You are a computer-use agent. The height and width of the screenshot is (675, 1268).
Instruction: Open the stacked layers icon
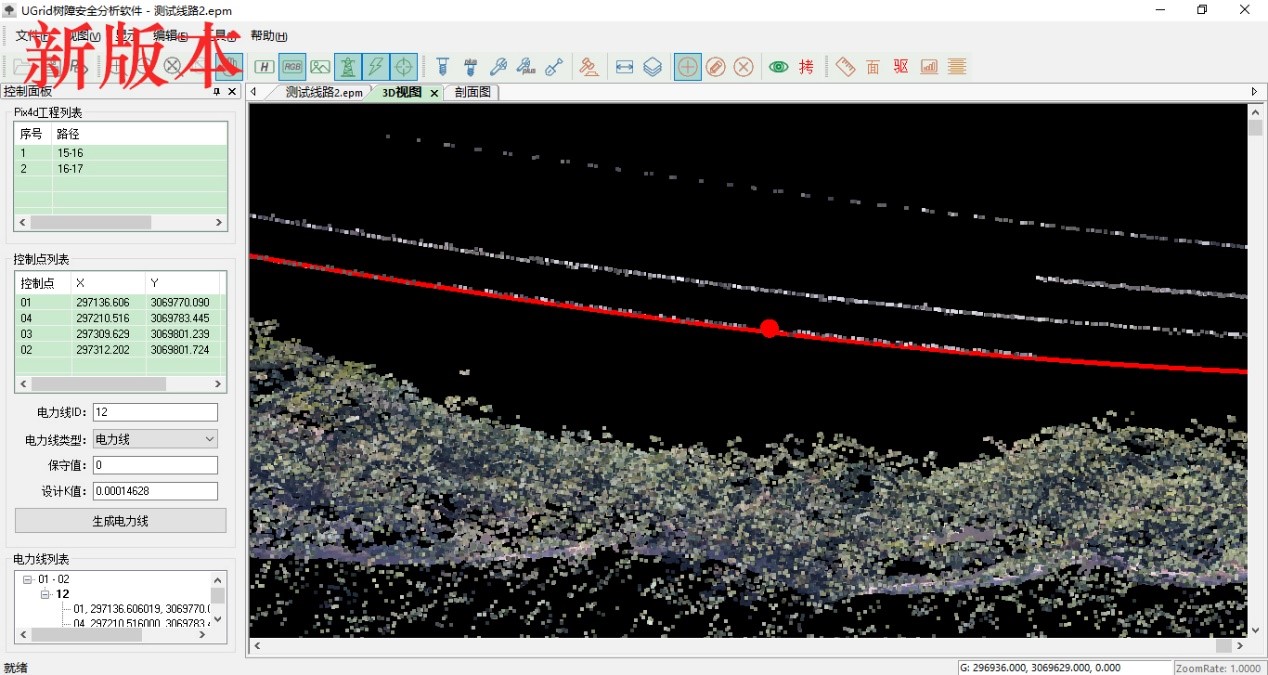tap(652, 67)
